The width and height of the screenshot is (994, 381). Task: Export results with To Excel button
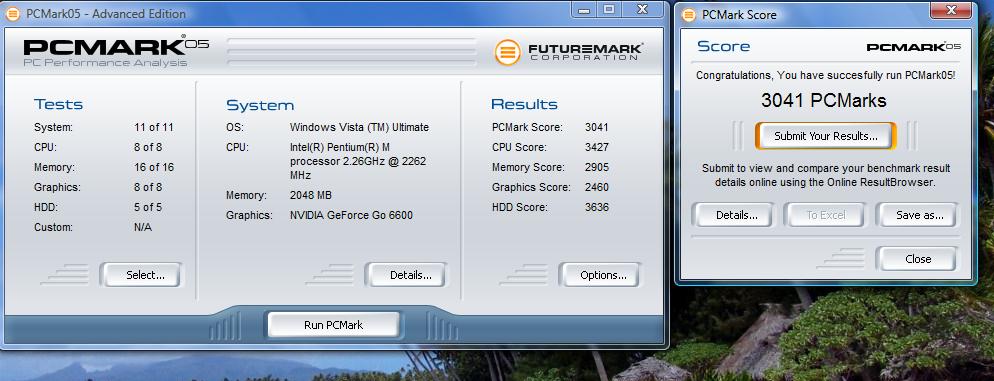click(x=825, y=215)
